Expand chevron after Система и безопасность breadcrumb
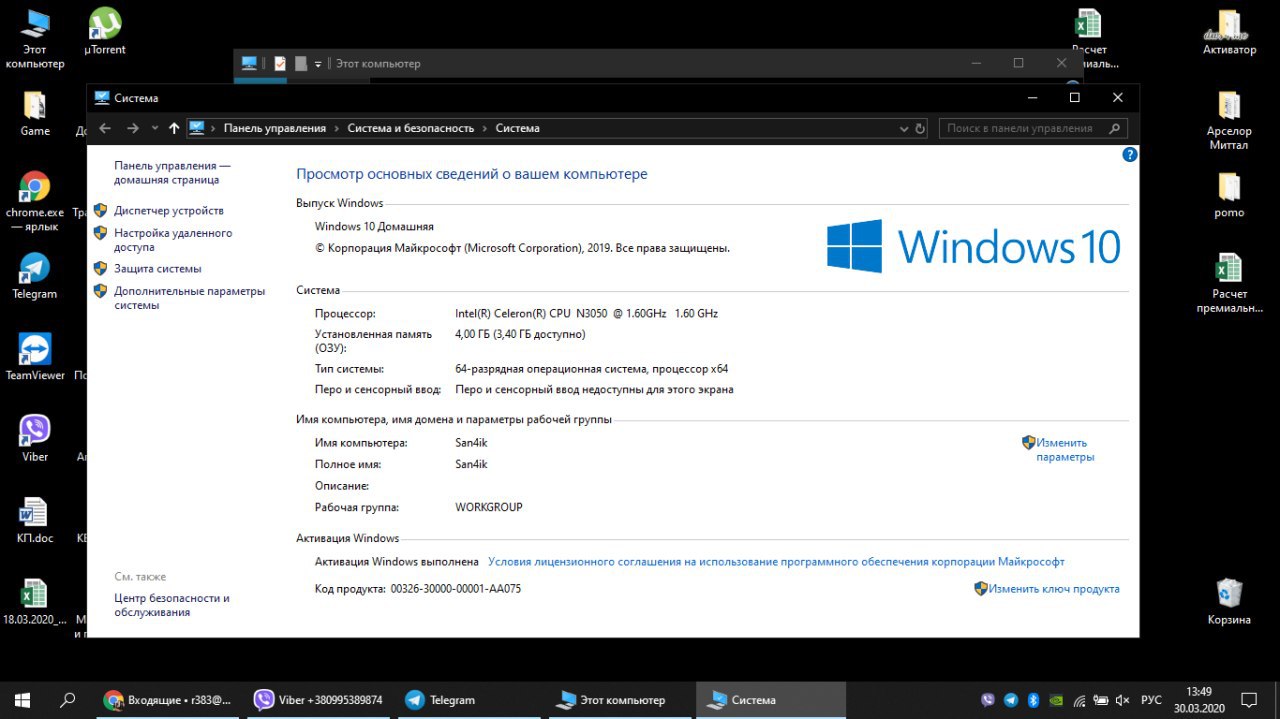 485,128
